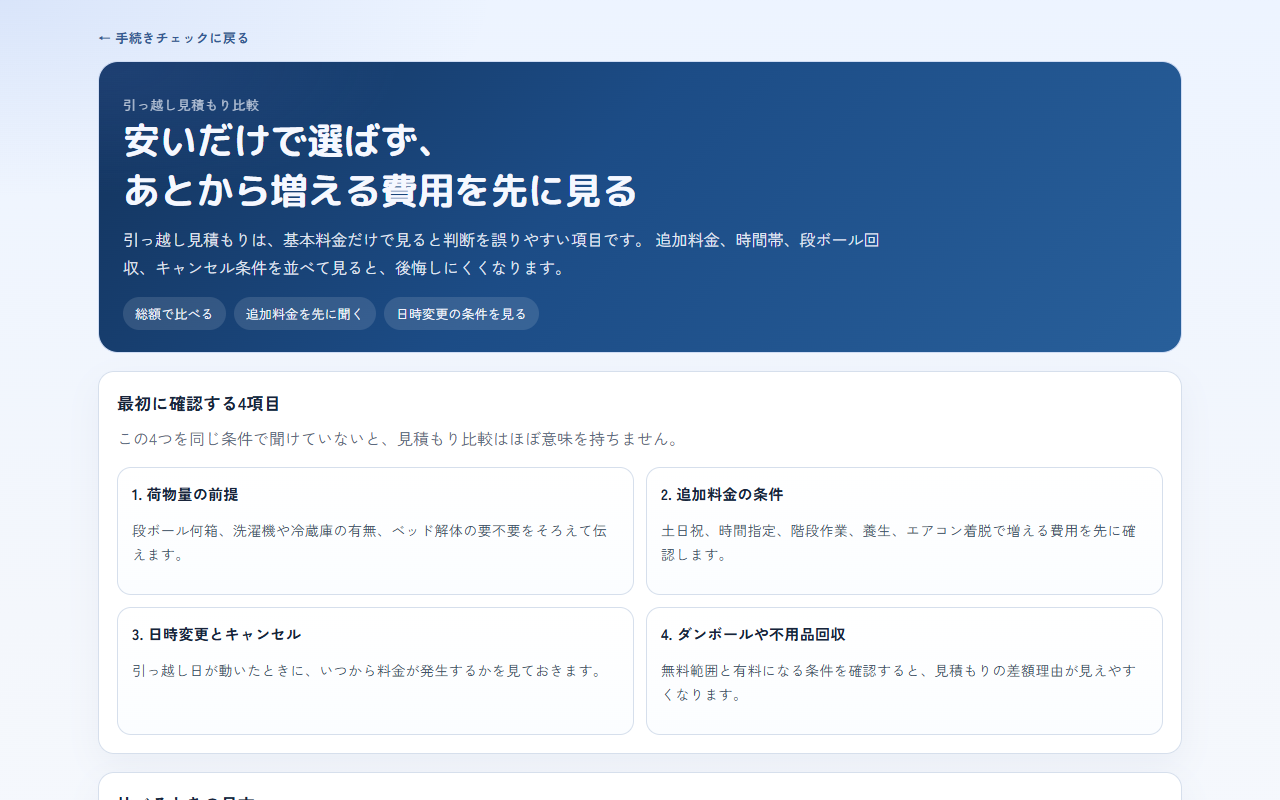Click the headline 安いだけで選ばず、
The height and width of the screenshot is (800, 1280).
pyautogui.click(x=280, y=141)
